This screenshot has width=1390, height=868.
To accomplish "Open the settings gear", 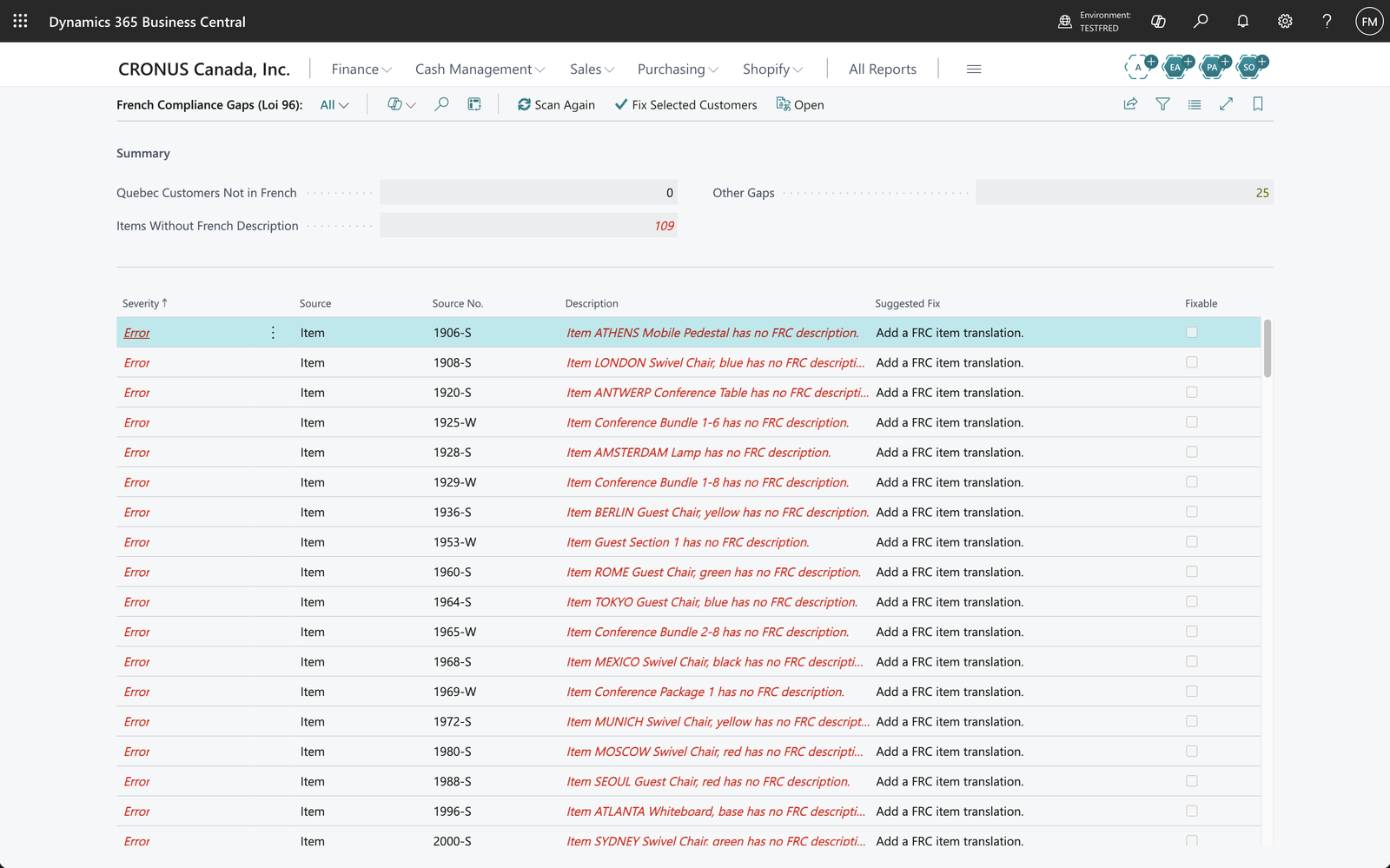I will point(1285,21).
